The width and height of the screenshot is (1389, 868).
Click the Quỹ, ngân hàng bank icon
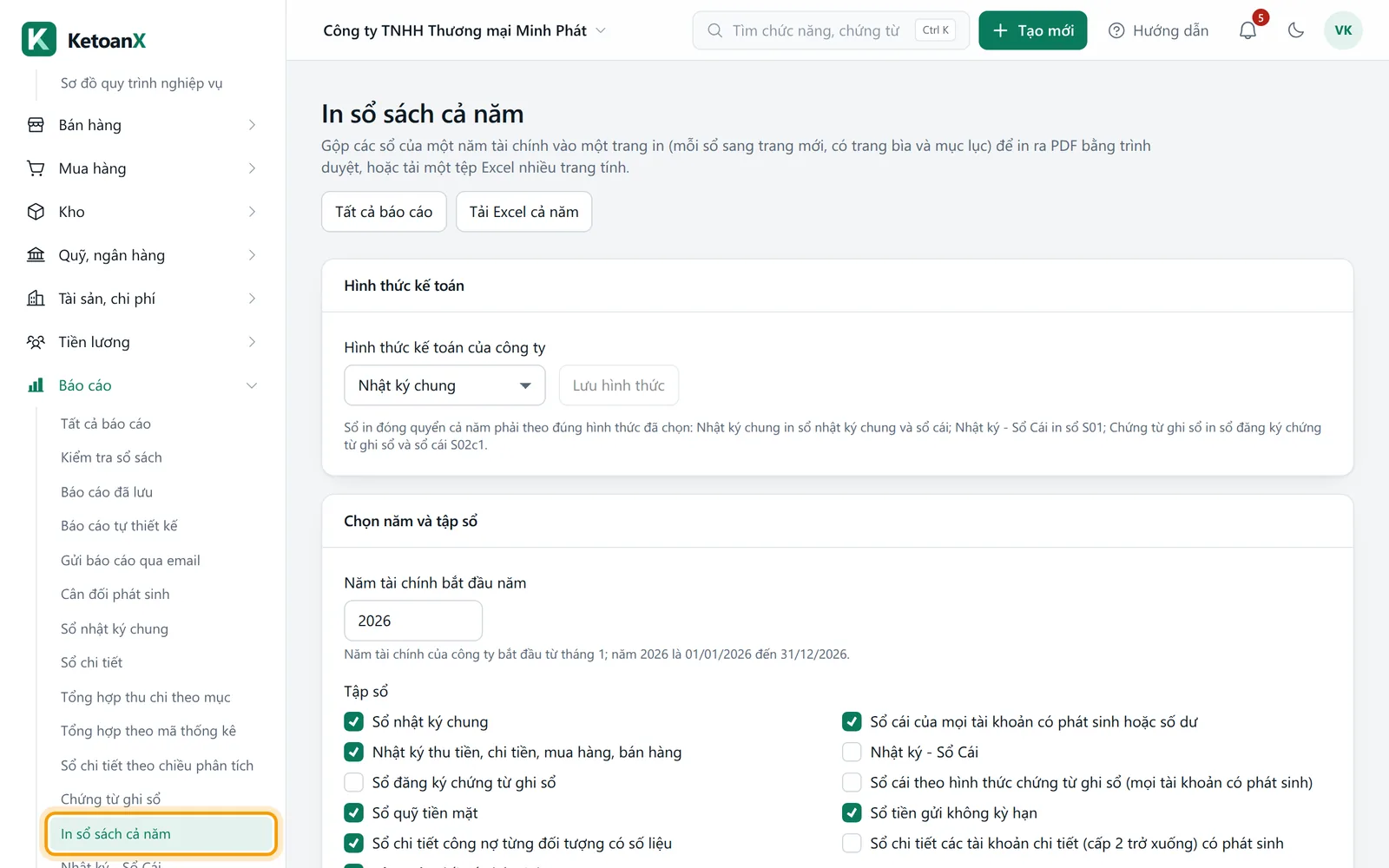(x=36, y=255)
